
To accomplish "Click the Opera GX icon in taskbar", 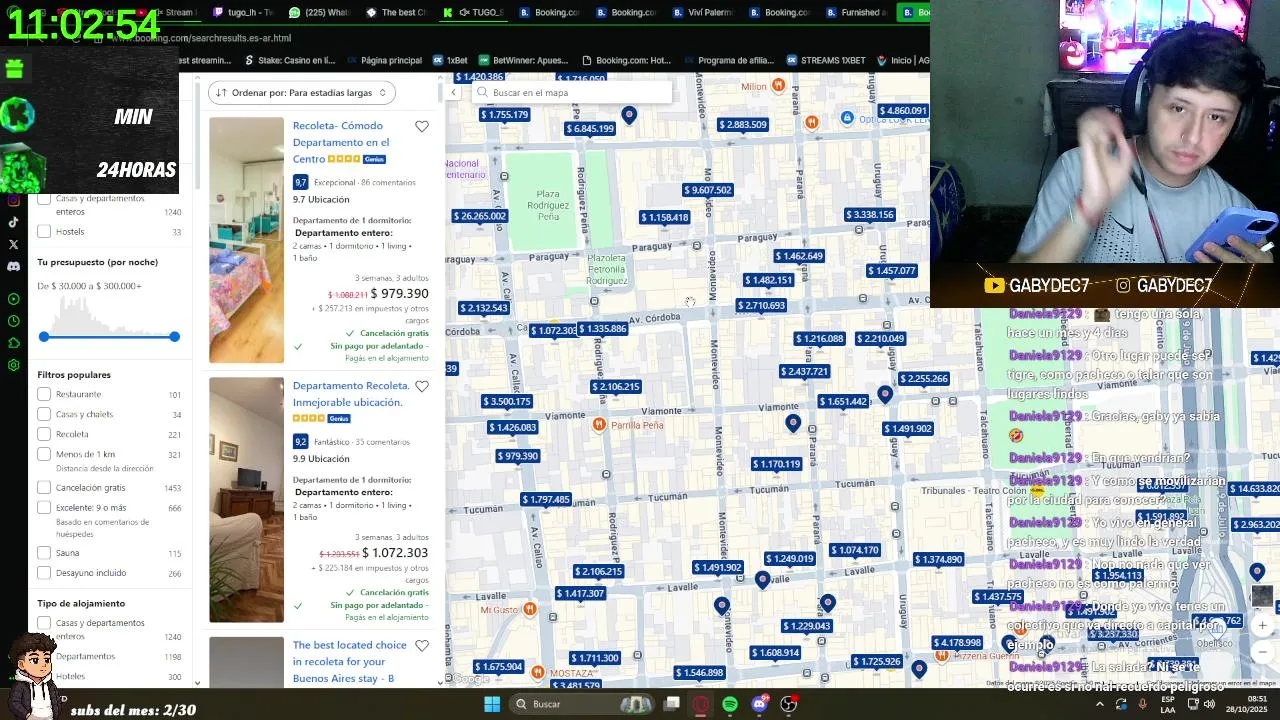I will [x=701, y=704].
